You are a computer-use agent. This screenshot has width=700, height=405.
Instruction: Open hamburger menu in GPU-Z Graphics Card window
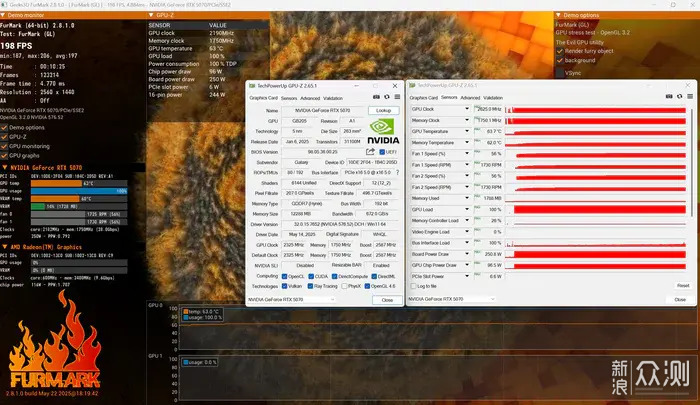[397, 97]
